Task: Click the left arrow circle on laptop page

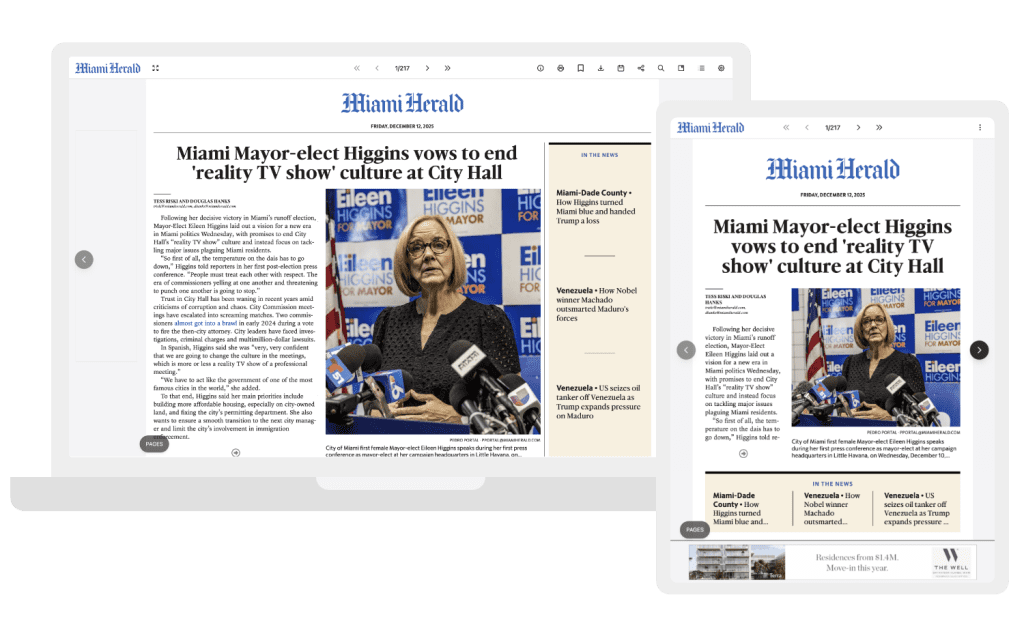Action: [84, 260]
